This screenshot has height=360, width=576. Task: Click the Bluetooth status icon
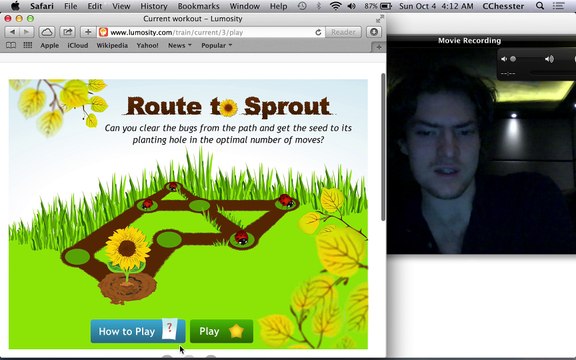coord(319,6)
